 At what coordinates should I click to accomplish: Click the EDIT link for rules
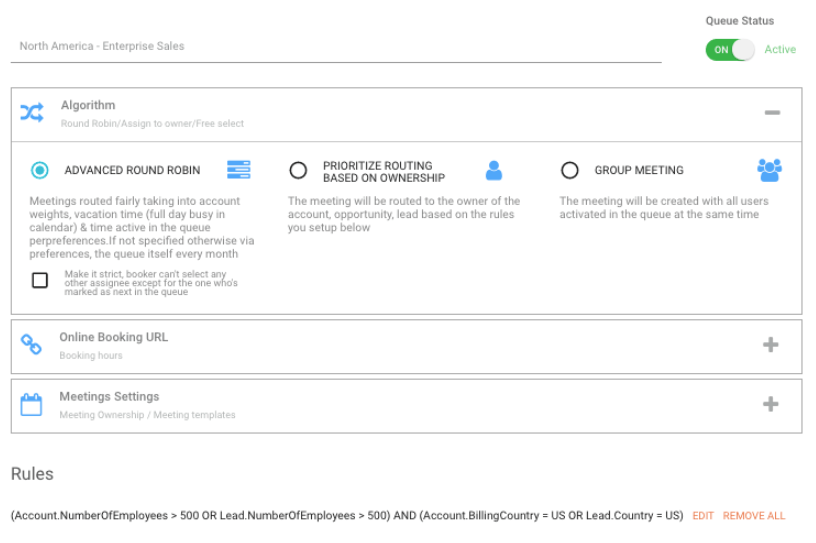(703, 516)
